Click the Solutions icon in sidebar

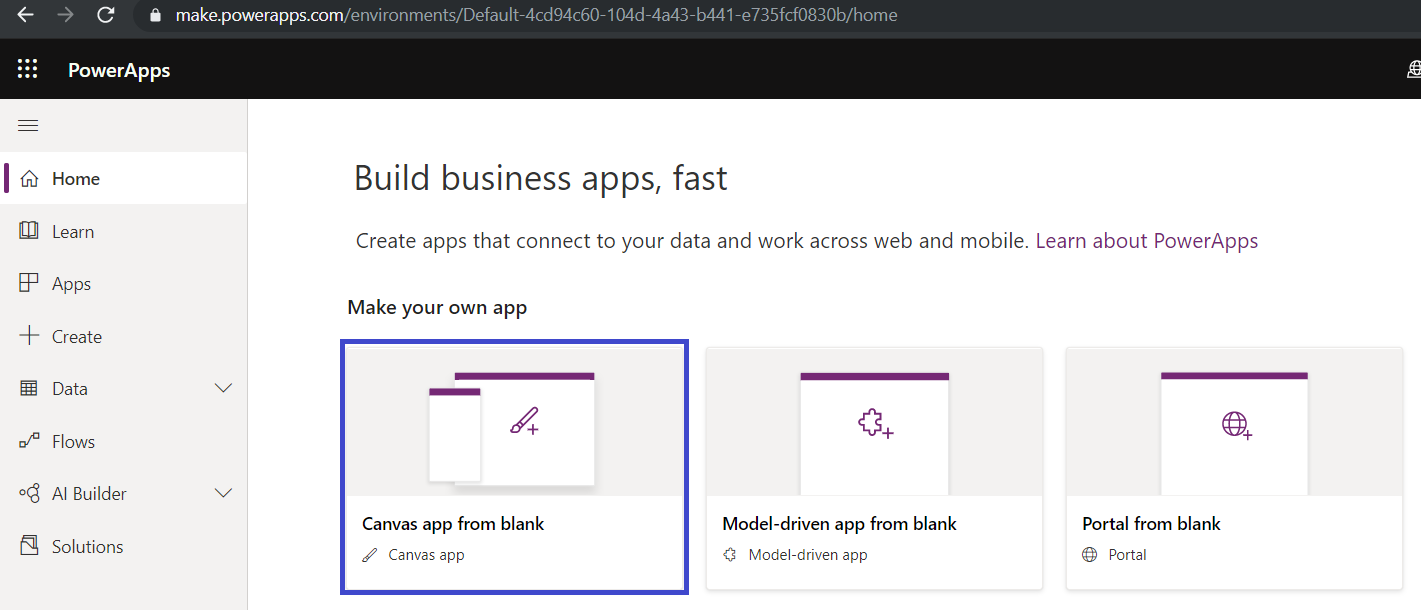pyautogui.click(x=29, y=546)
